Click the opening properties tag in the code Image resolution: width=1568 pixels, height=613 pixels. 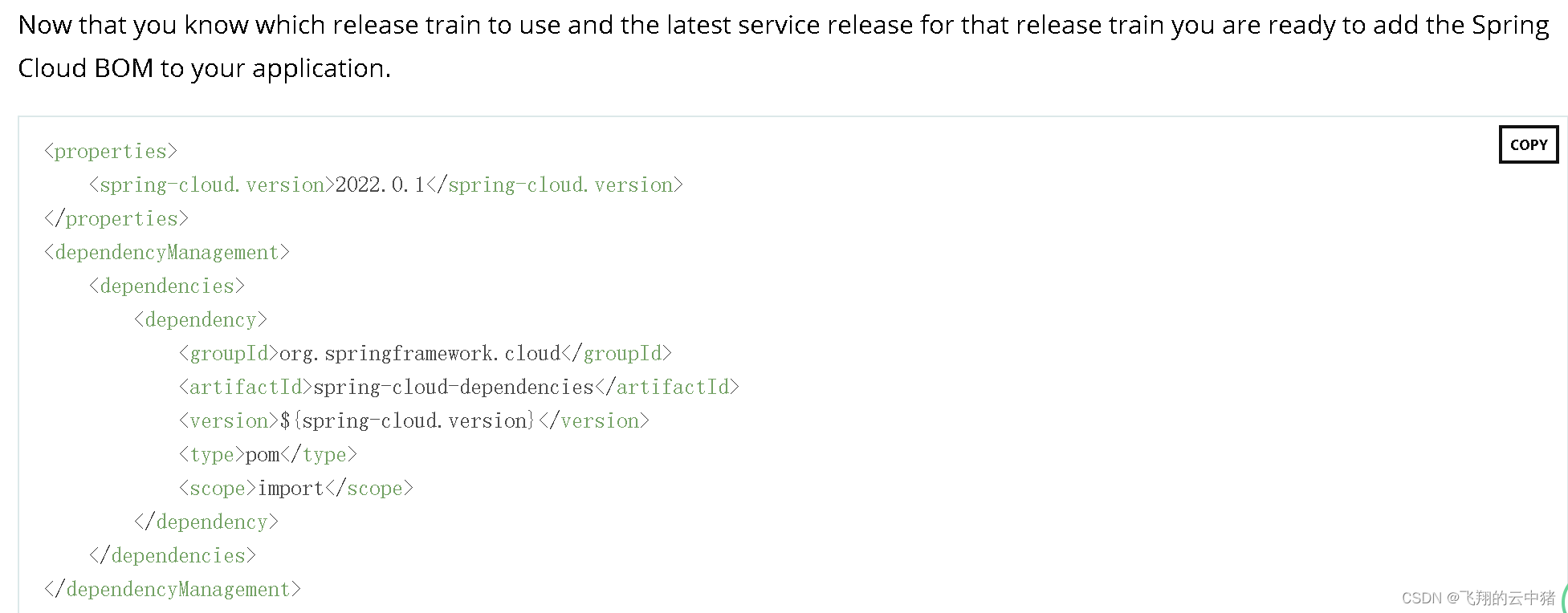click(x=110, y=151)
